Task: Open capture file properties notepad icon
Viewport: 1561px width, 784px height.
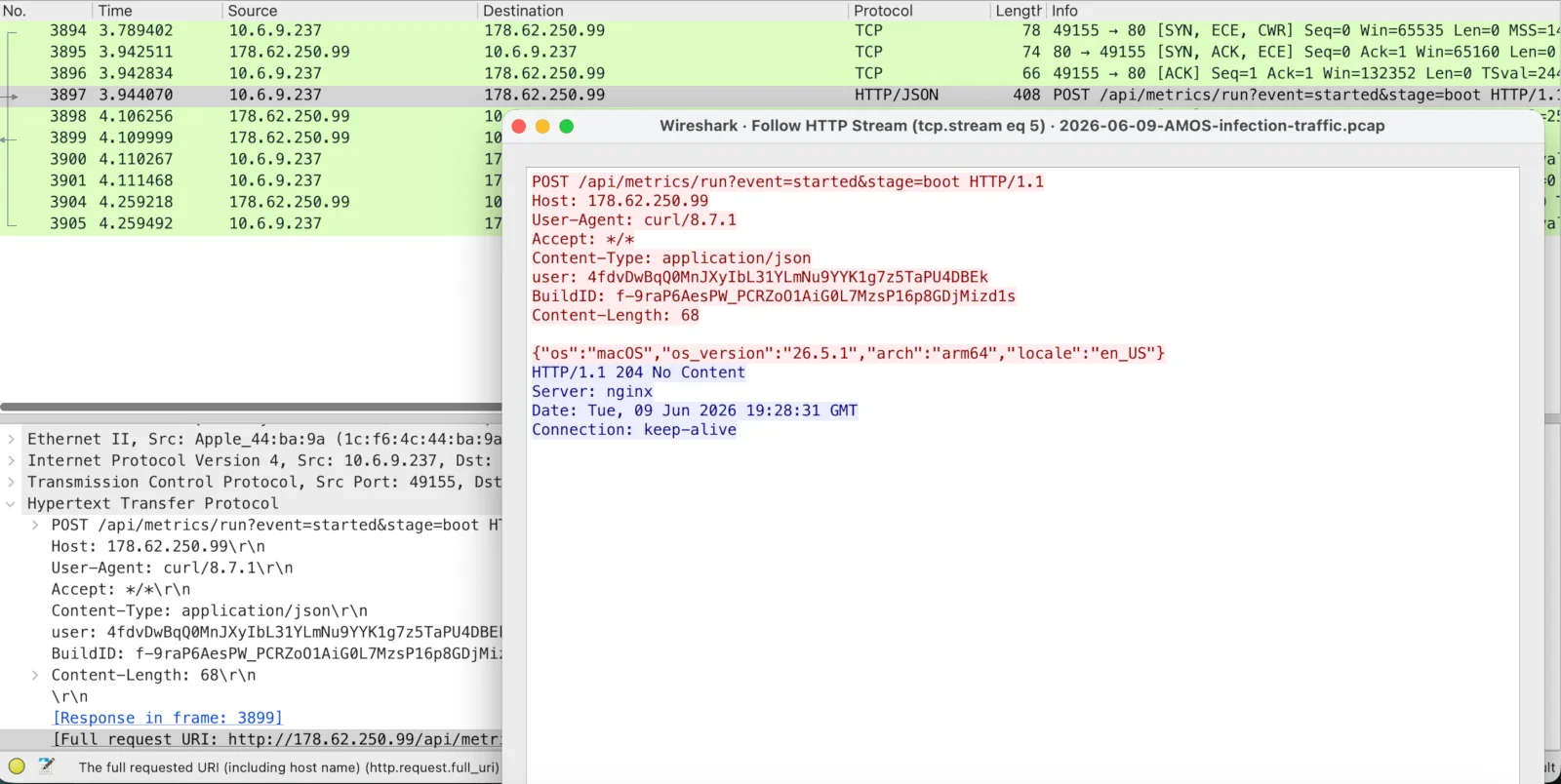Action: [46, 766]
